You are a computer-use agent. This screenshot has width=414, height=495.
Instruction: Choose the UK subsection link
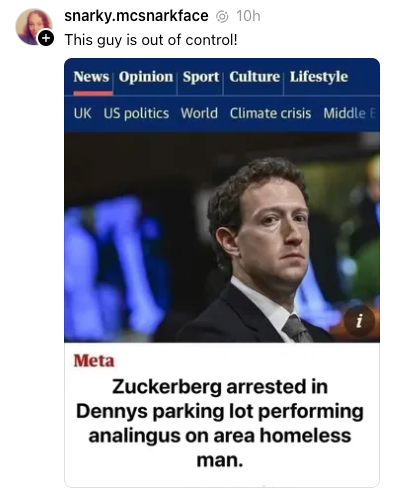pyautogui.click(x=82, y=113)
